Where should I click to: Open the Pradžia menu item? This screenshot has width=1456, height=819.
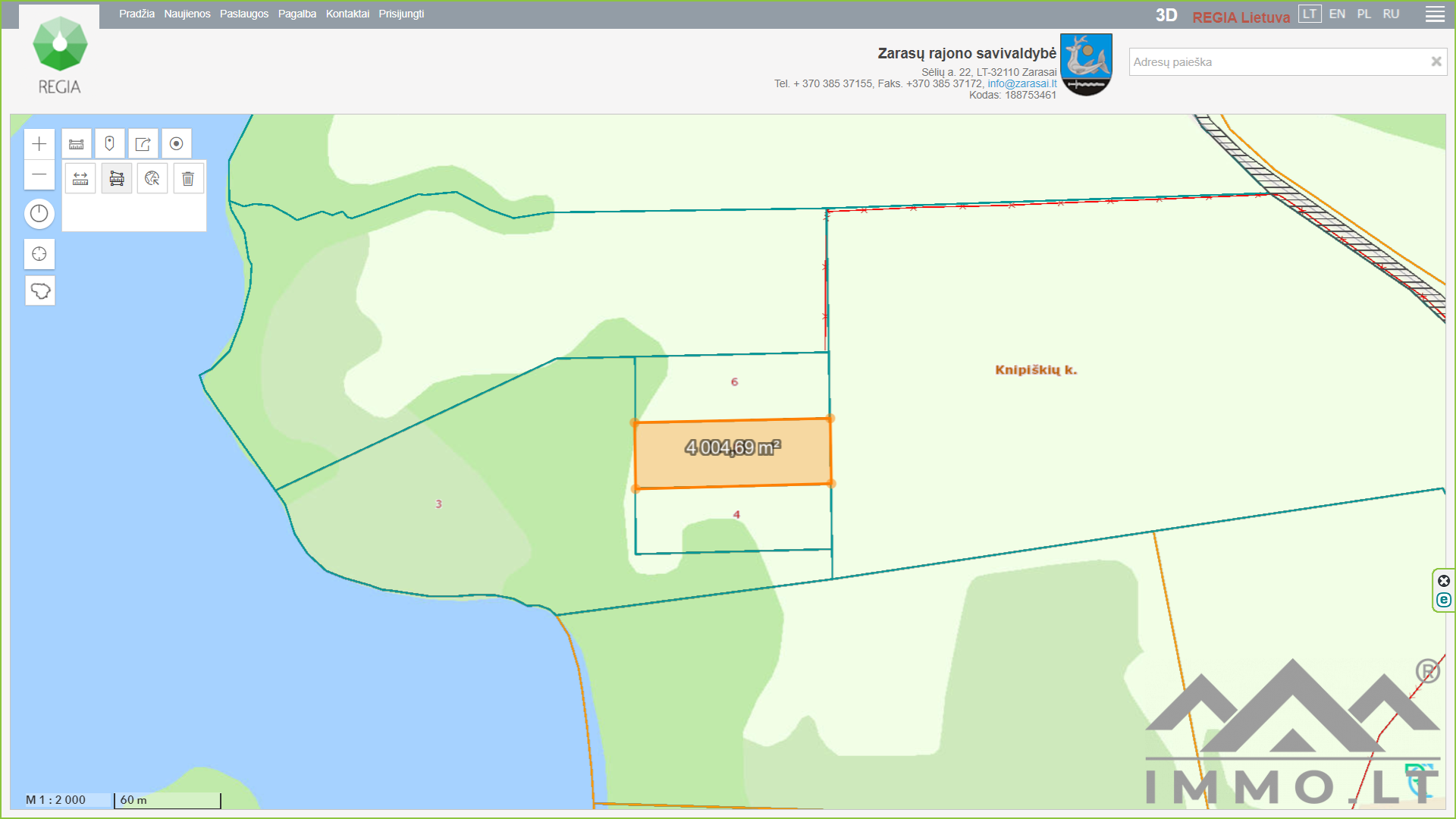click(x=136, y=14)
